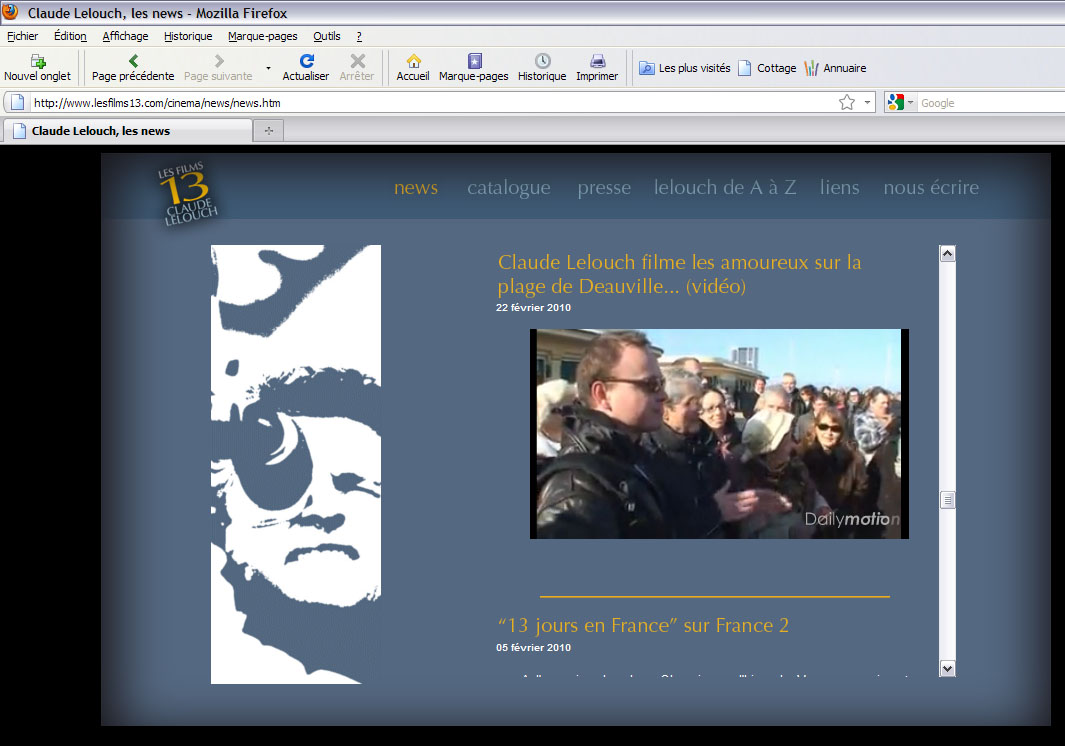Open the nous écrire link
The width and height of the screenshot is (1065, 746).
click(931, 188)
